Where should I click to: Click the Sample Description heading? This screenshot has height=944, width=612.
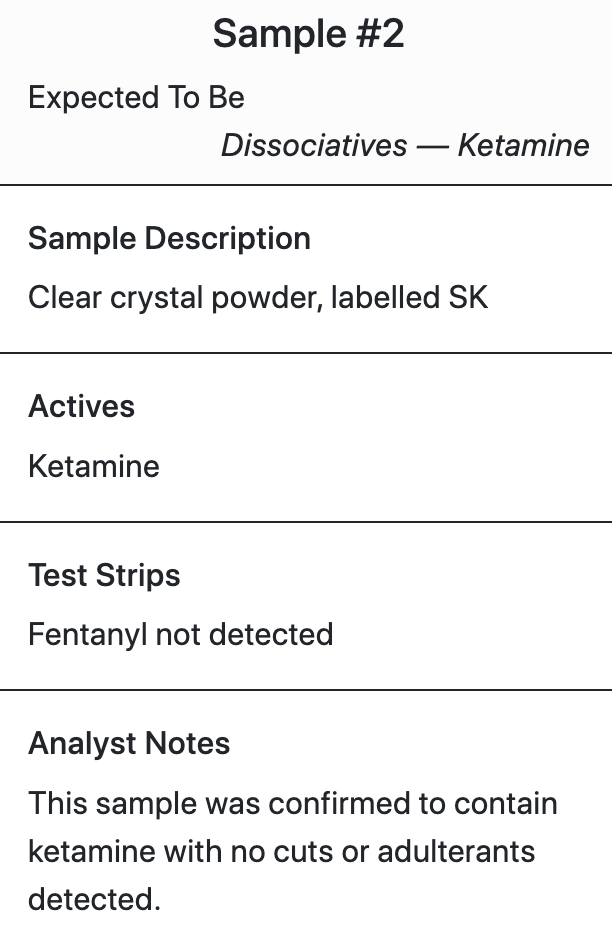[x=170, y=238]
